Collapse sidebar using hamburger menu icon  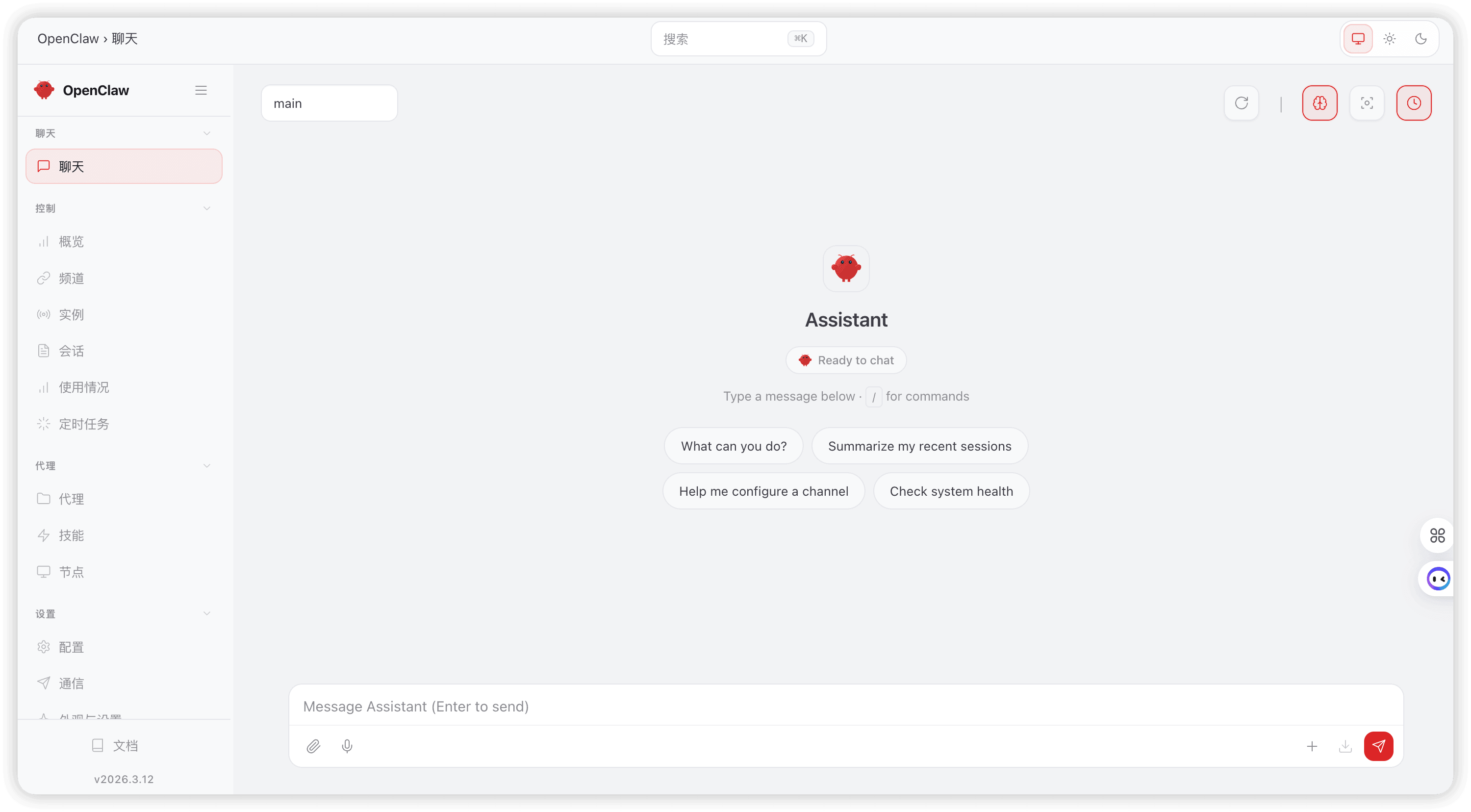[201, 90]
